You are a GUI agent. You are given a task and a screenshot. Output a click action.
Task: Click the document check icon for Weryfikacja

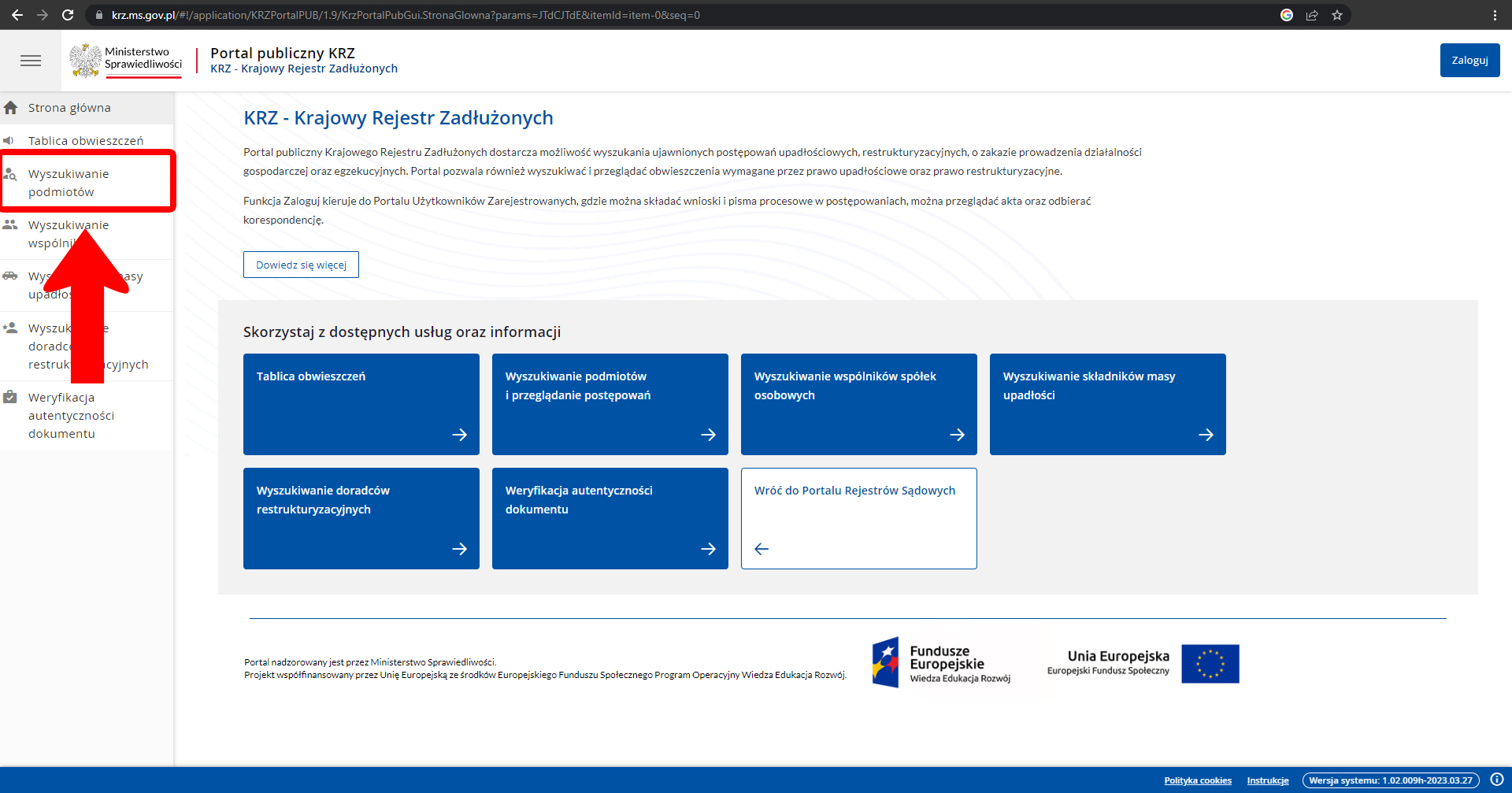10,397
